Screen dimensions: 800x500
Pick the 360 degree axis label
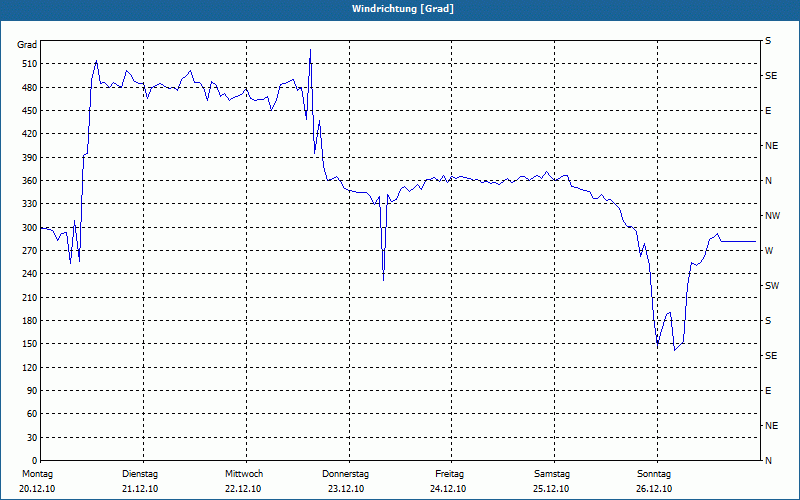click(29, 181)
